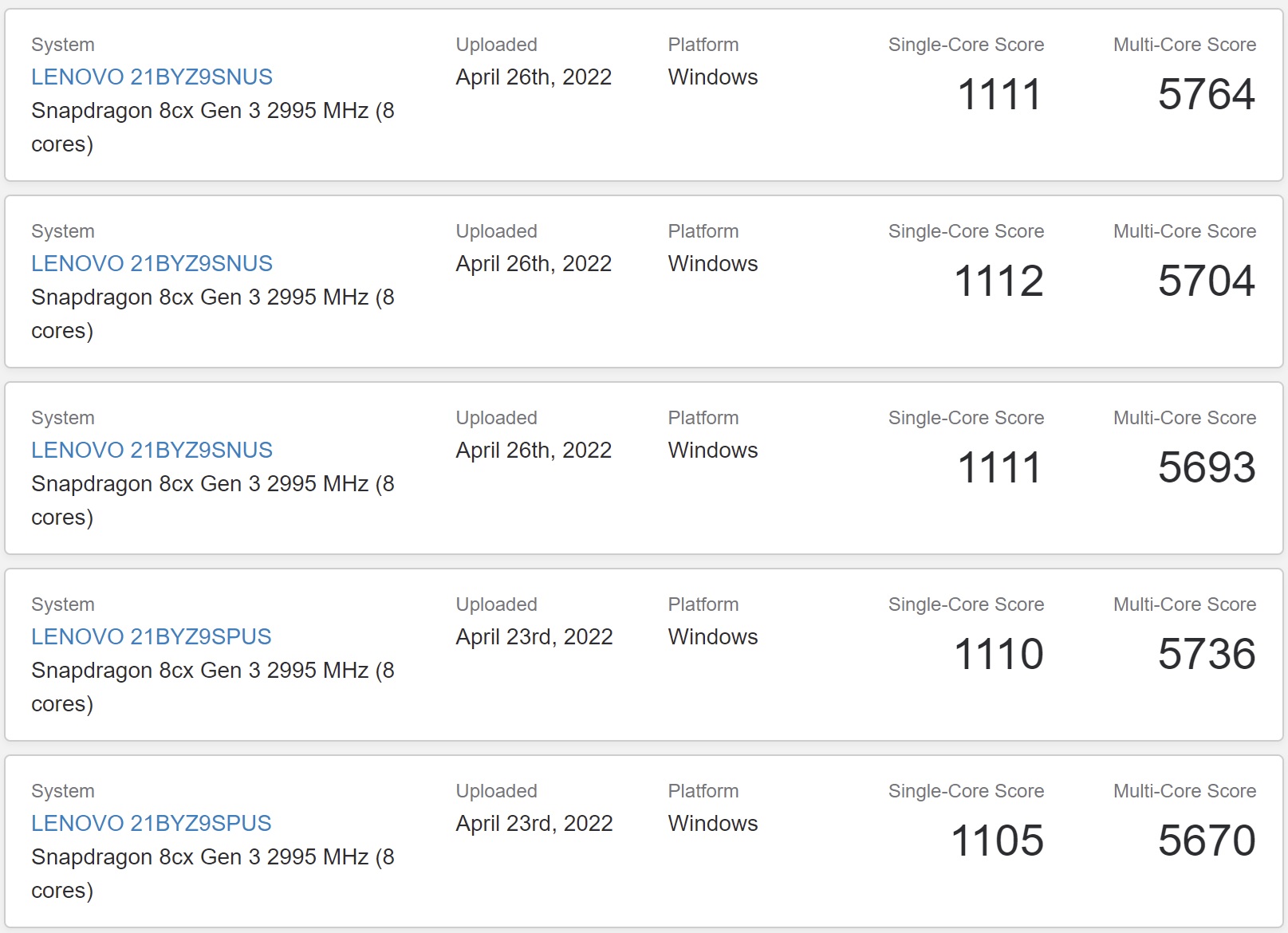This screenshot has width=1288, height=933.
Task: Click the multi-core score 5670
Action: 1206,841
